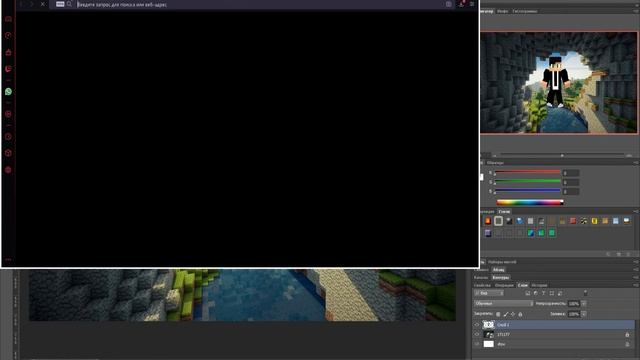Switch to the Гистограмма tab
The width and height of the screenshot is (640, 360).
[524, 11]
